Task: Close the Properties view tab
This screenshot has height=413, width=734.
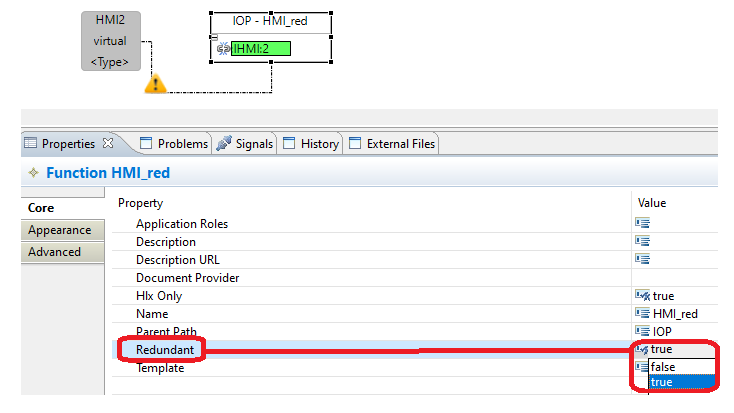Action: tap(109, 144)
